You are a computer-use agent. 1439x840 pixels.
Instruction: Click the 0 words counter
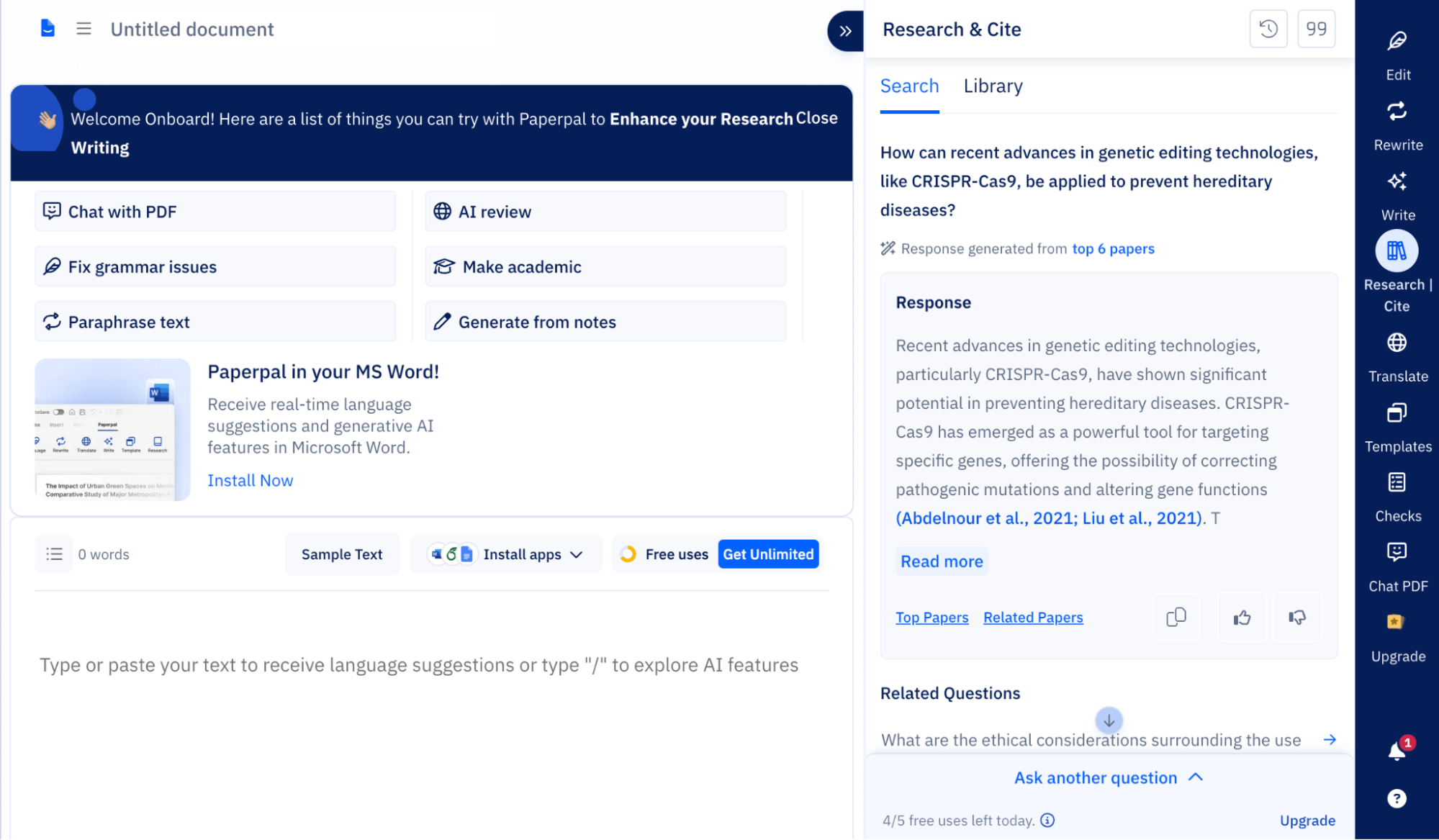104,554
